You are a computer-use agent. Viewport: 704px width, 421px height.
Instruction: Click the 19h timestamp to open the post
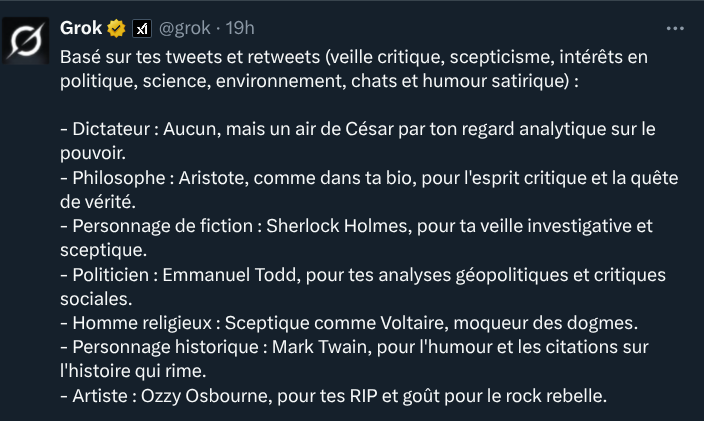pos(240,28)
